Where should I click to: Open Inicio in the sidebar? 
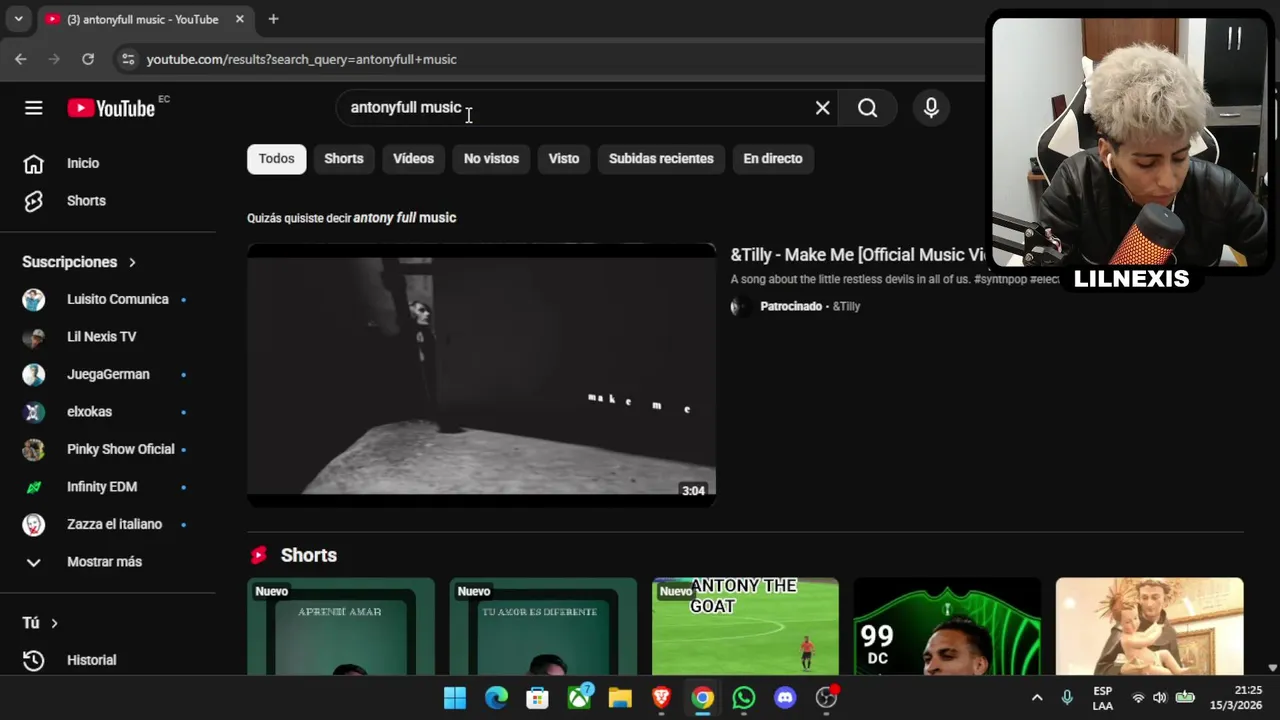tap(83, 163)
